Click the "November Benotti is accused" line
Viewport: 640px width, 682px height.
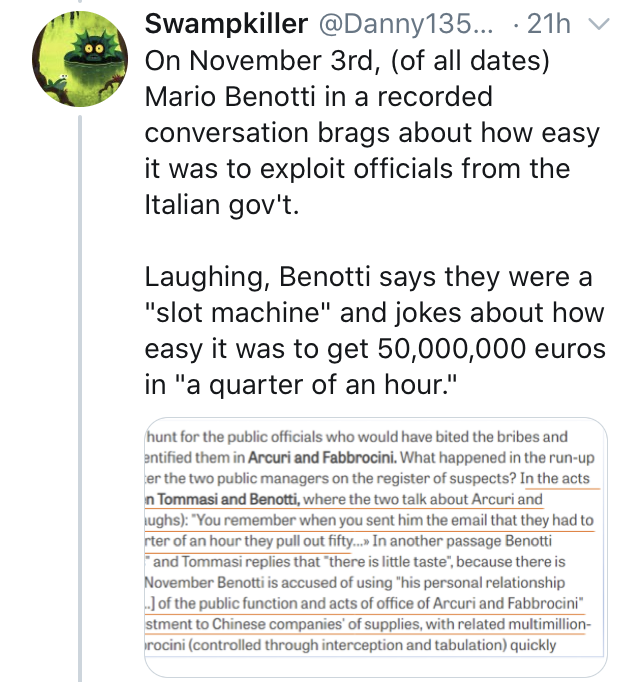355,582
